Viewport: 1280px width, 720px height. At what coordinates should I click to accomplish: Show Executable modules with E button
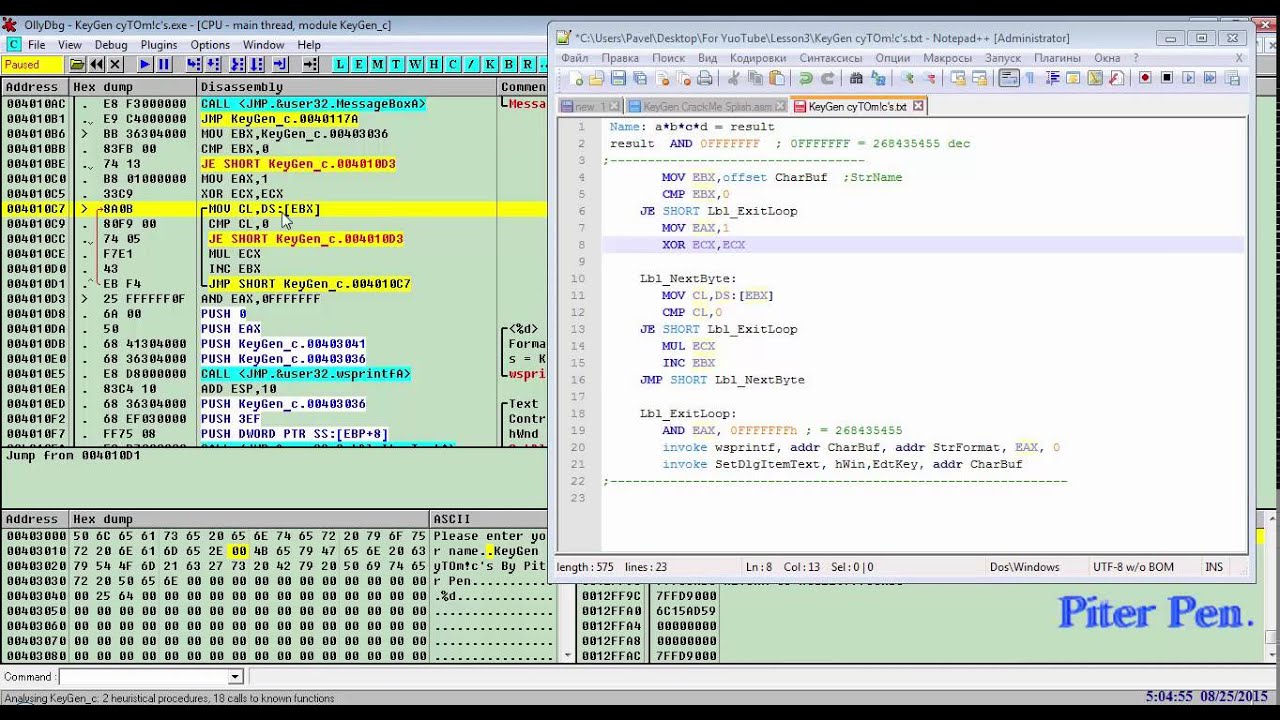click(x=360, y=64)
